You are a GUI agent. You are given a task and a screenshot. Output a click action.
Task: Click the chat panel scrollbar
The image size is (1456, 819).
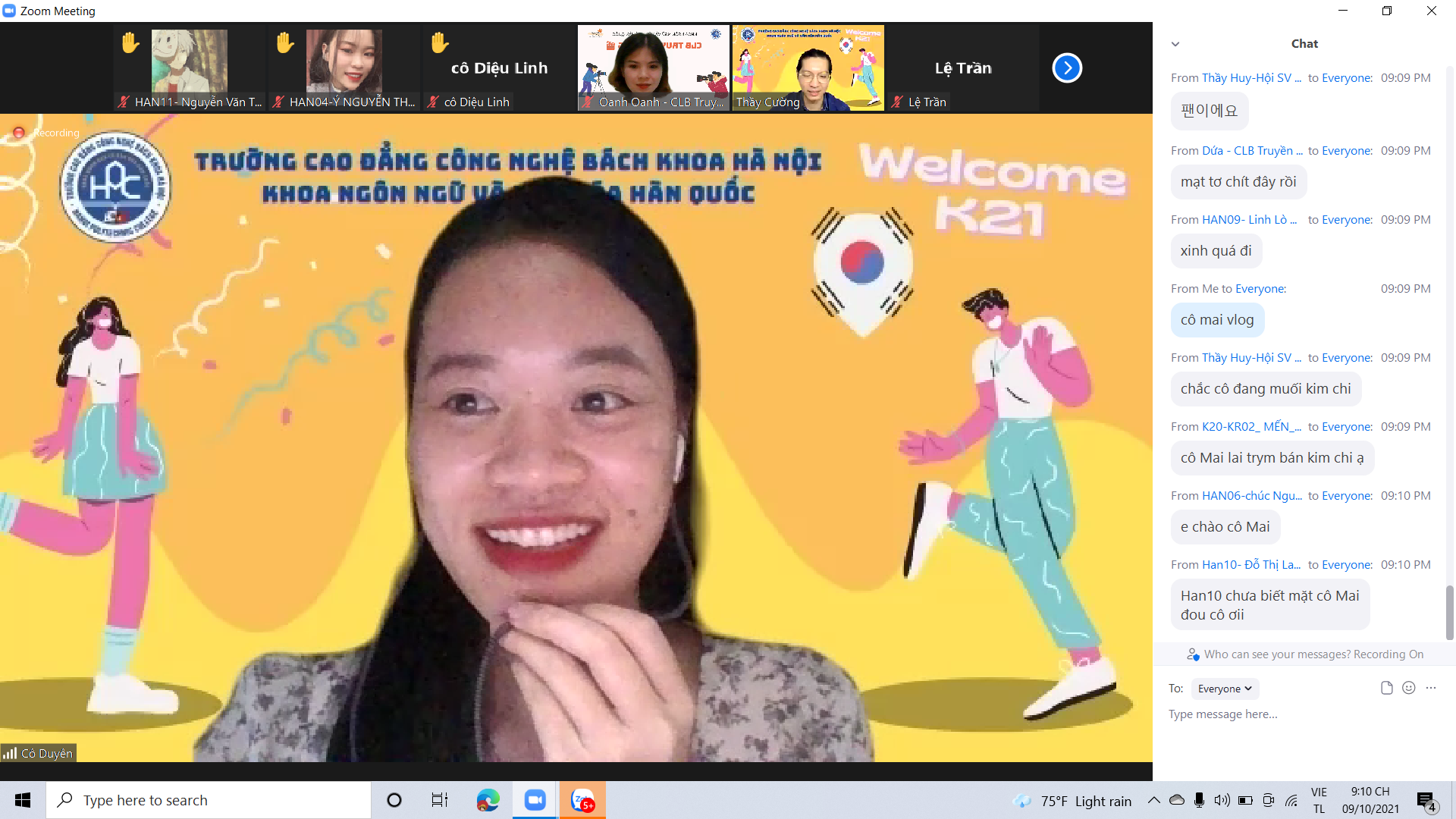pyautogui.click(x=1449, y=611)
